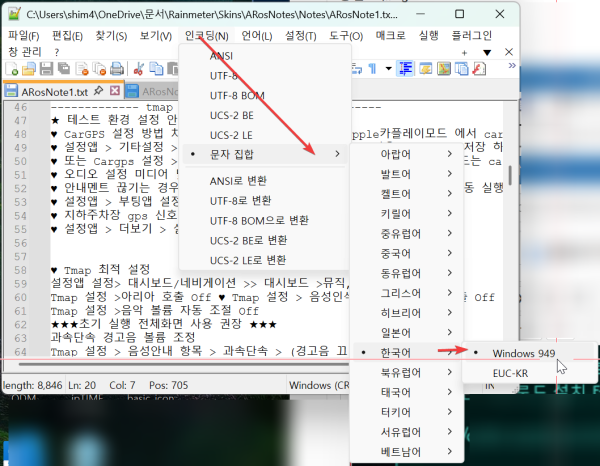The image size is (600, 466).
Task: Click the plus icon to add tab
Action: pos(464,53)
